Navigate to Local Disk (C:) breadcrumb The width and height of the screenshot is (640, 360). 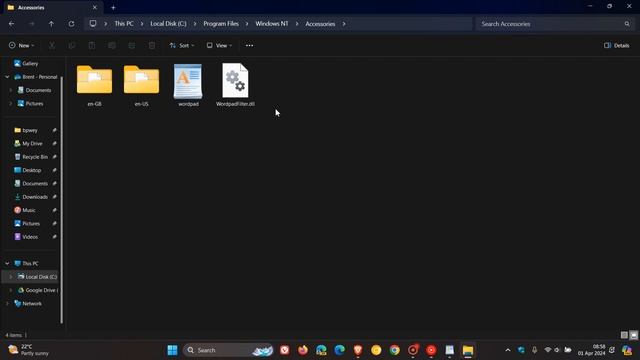coord(168,24)
